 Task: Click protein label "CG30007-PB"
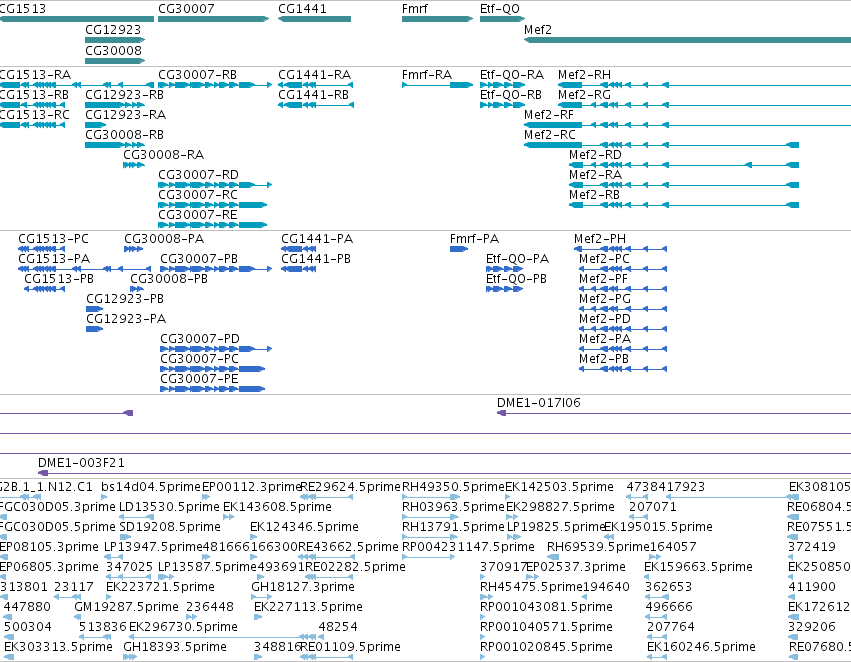199,259
